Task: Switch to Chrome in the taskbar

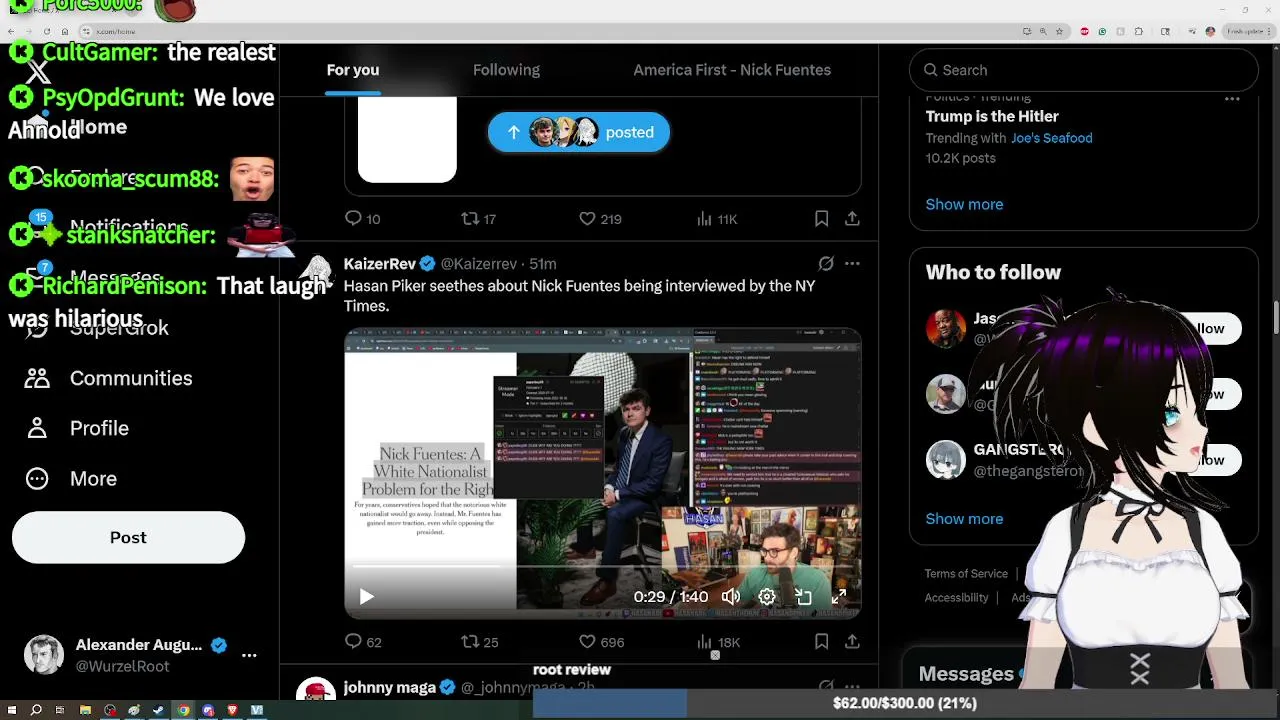Action: point(183,710)
